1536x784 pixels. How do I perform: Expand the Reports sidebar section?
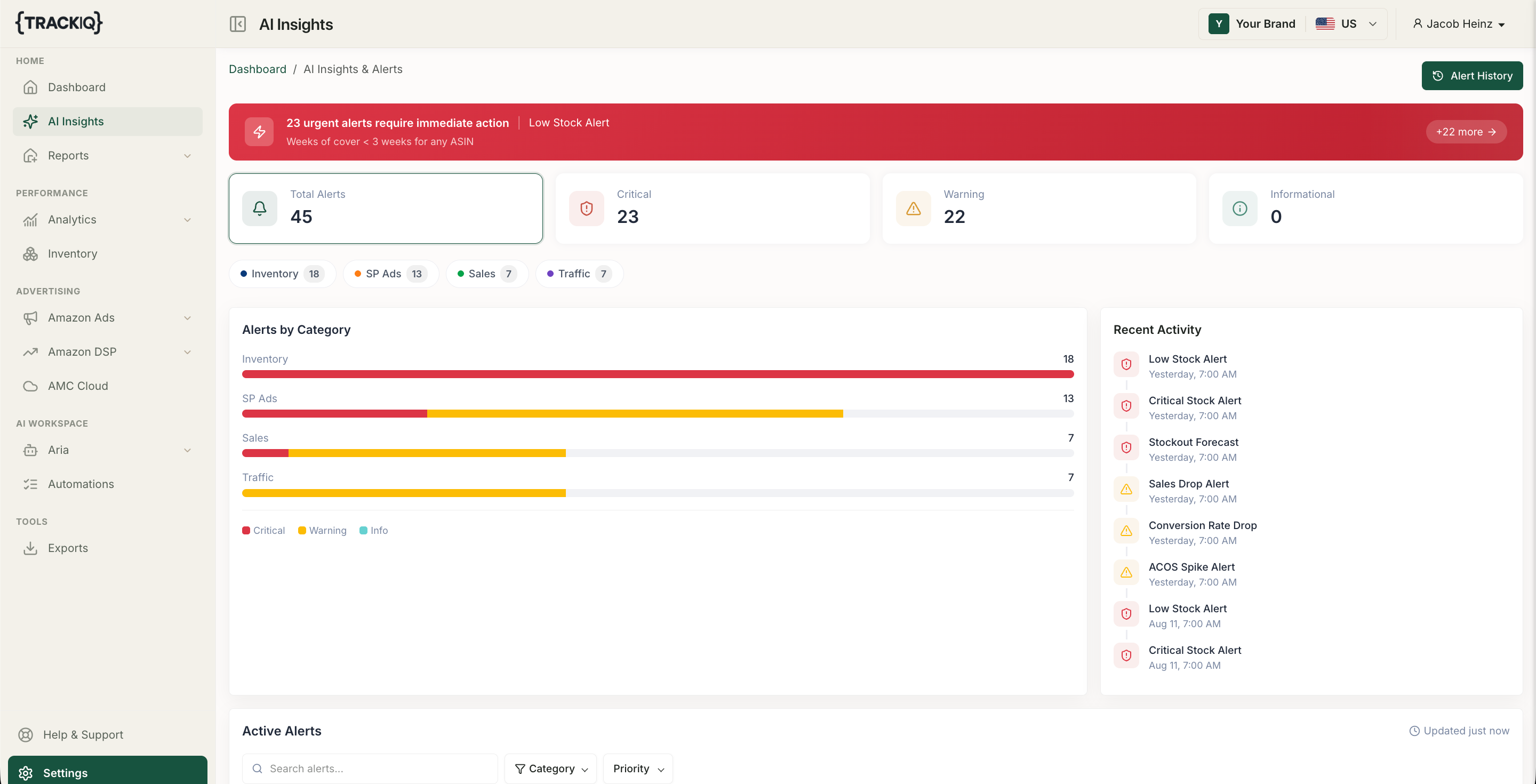click(x=108, y=156)
